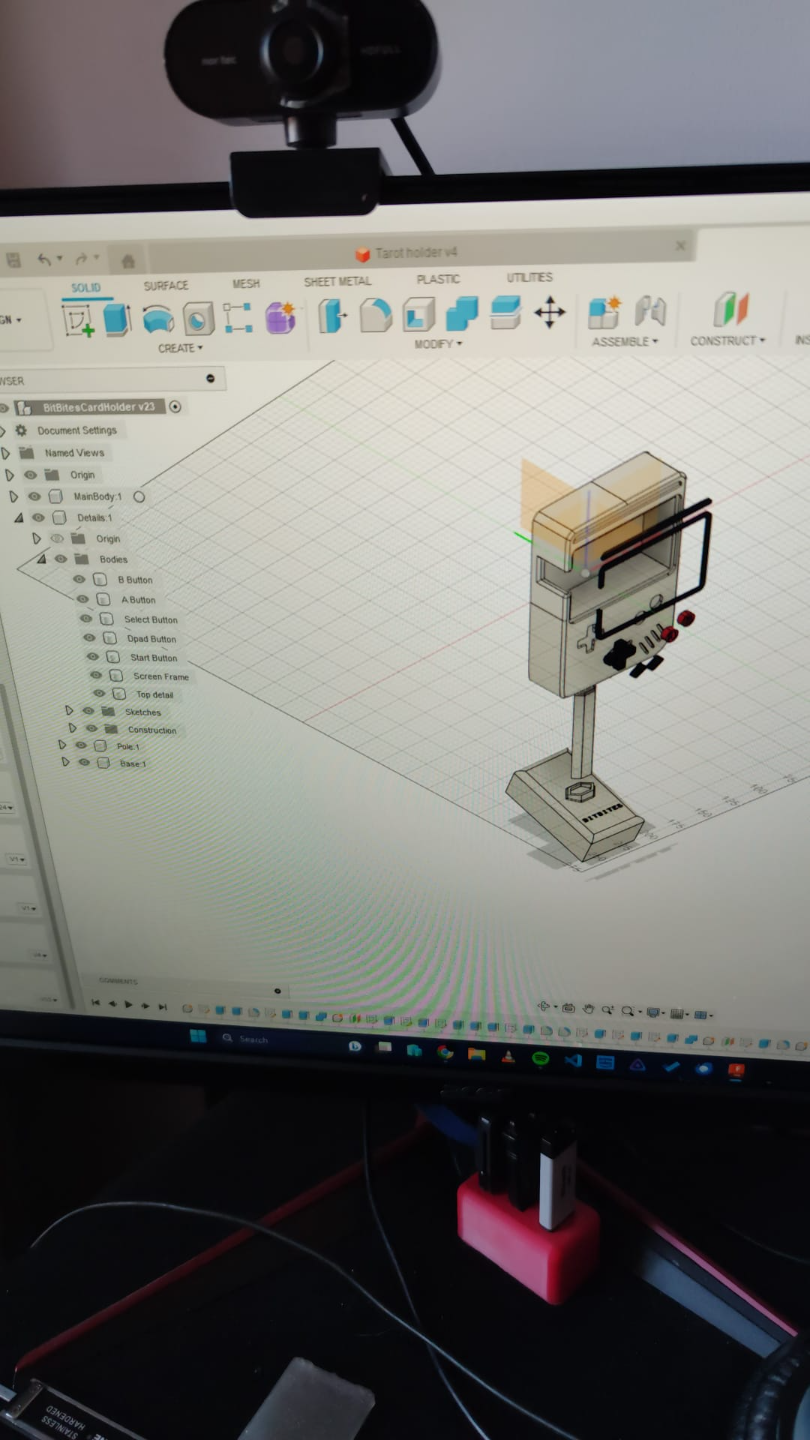Switch to the SHEET METAL tab
This screenshot has height=1440, width=810.
pos(337,282)
